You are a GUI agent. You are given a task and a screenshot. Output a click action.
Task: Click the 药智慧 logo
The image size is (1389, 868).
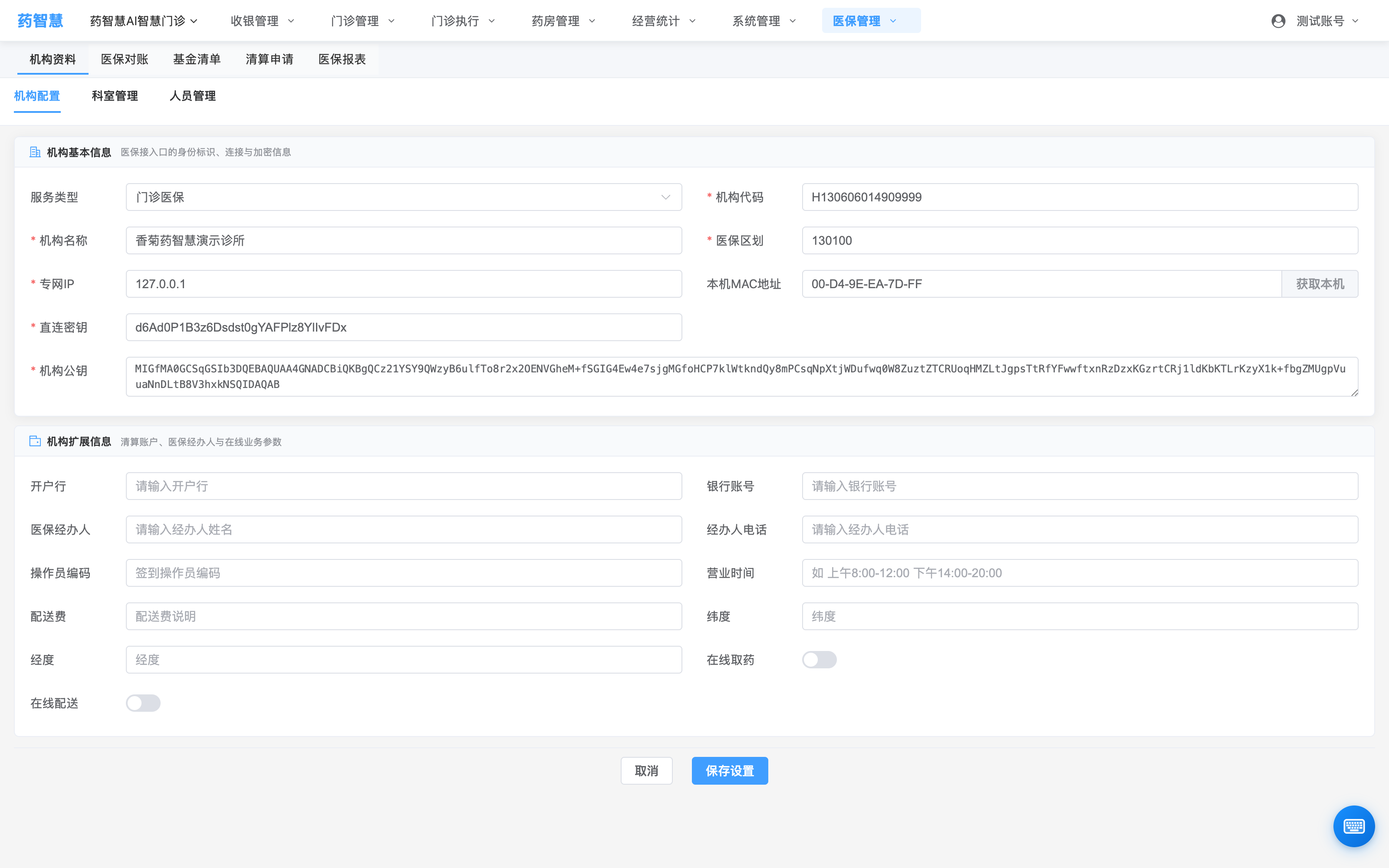click(40, 21)
